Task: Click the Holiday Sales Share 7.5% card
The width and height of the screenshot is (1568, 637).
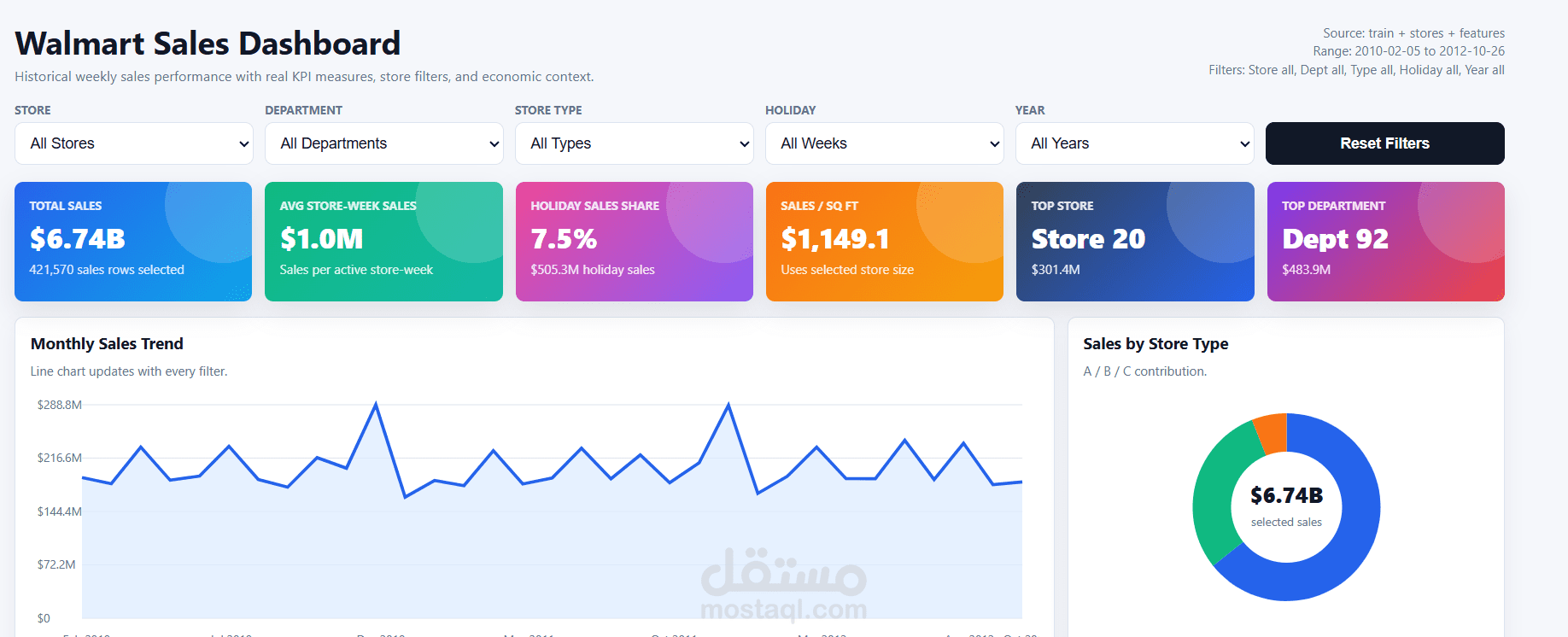Action: [x=635, y=242]
